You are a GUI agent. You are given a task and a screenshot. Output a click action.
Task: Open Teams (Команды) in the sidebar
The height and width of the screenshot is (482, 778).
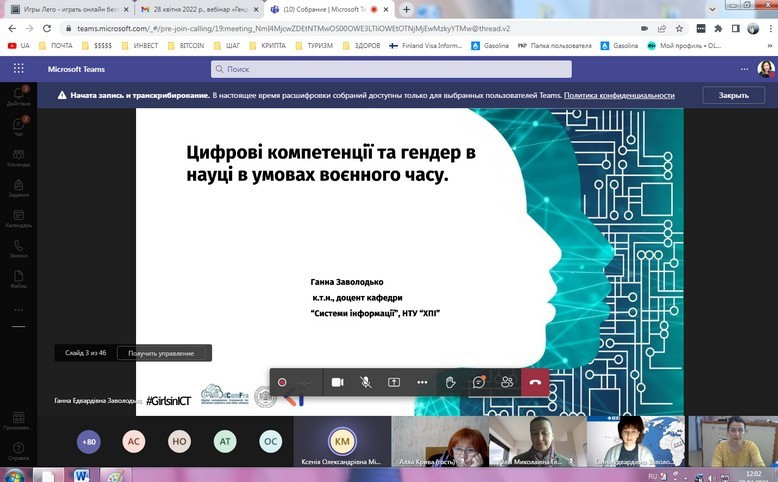(x=18, y=157)
